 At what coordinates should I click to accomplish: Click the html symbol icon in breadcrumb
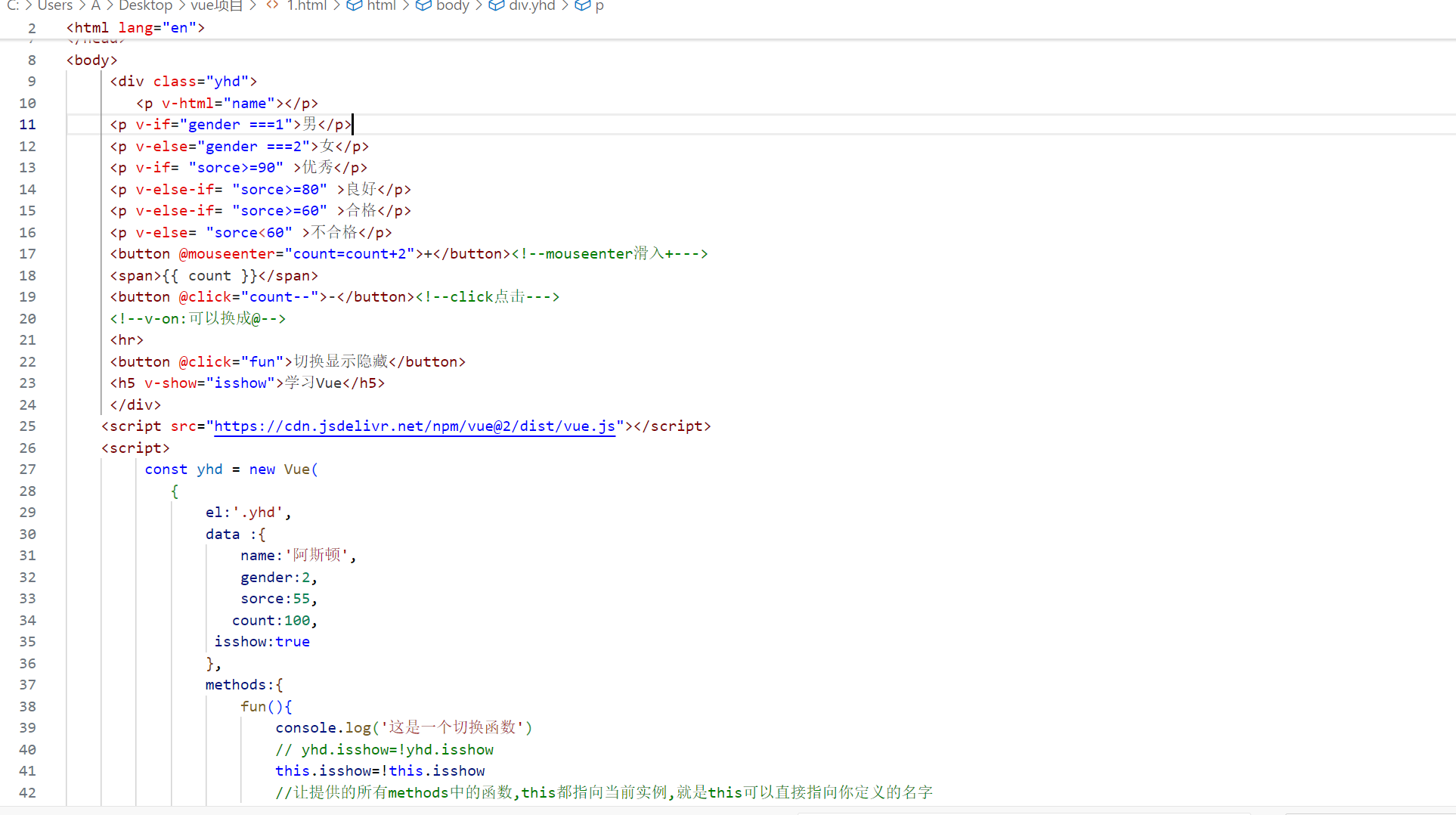click(x=354, y=5)
